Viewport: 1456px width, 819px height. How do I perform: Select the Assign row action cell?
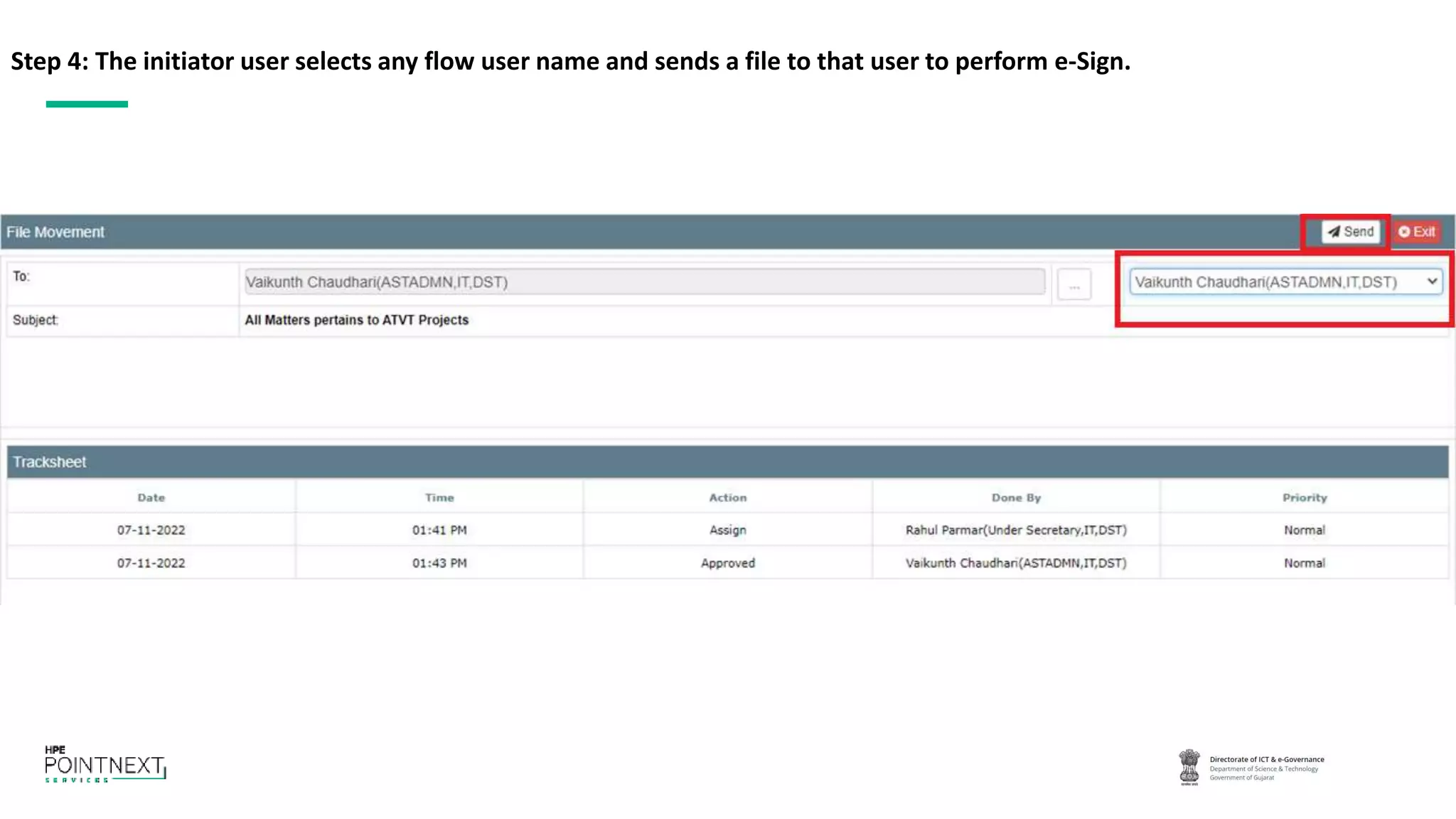tap(727, 530)
